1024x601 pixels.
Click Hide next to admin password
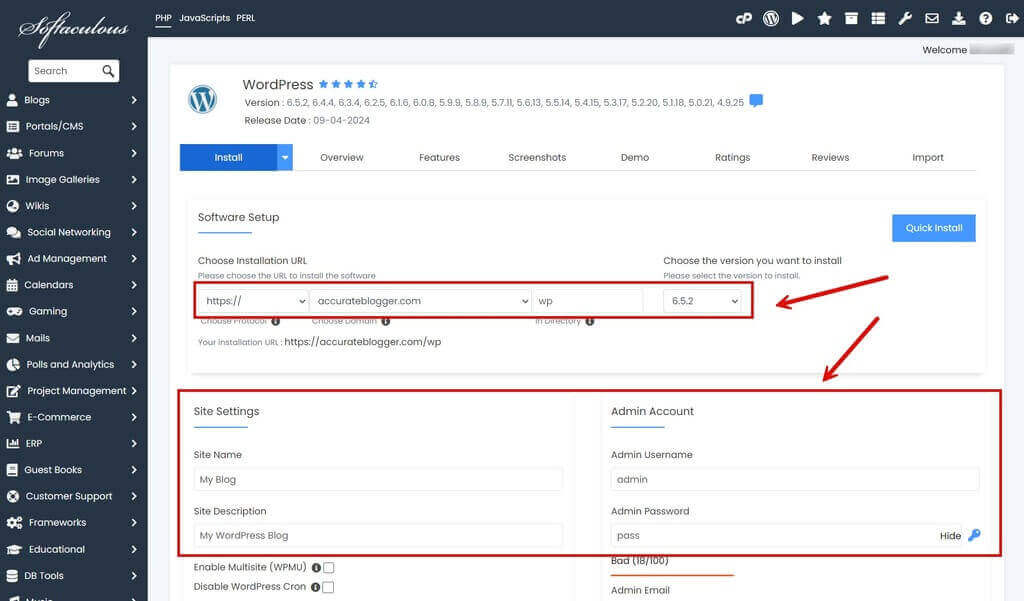[x=950, y=536]
